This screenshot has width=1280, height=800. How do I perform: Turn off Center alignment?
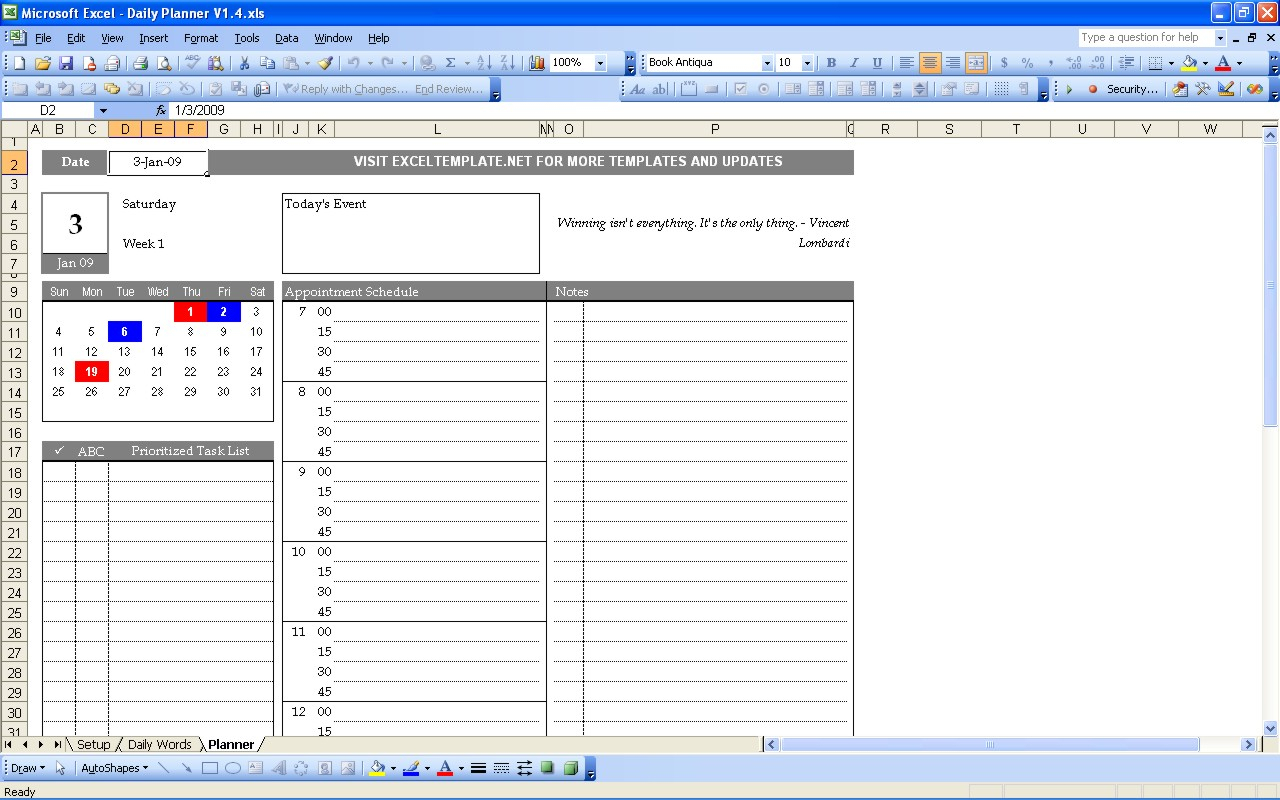click(x=930, y=63)
